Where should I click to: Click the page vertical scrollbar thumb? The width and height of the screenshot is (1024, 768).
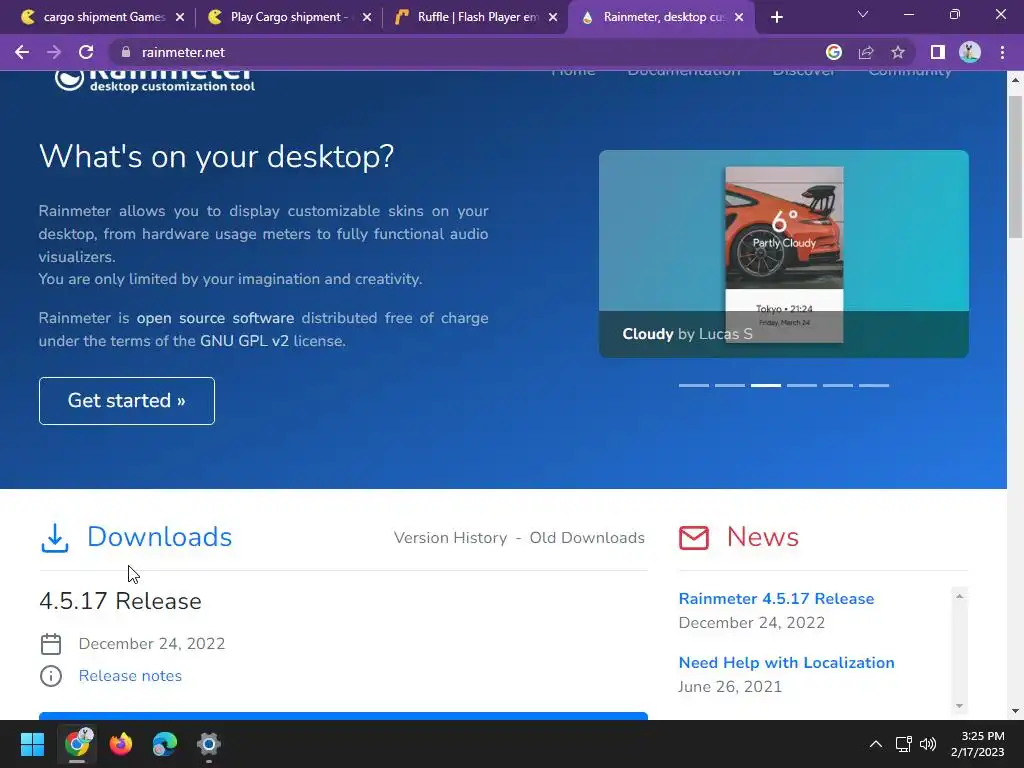(1015, 167)
